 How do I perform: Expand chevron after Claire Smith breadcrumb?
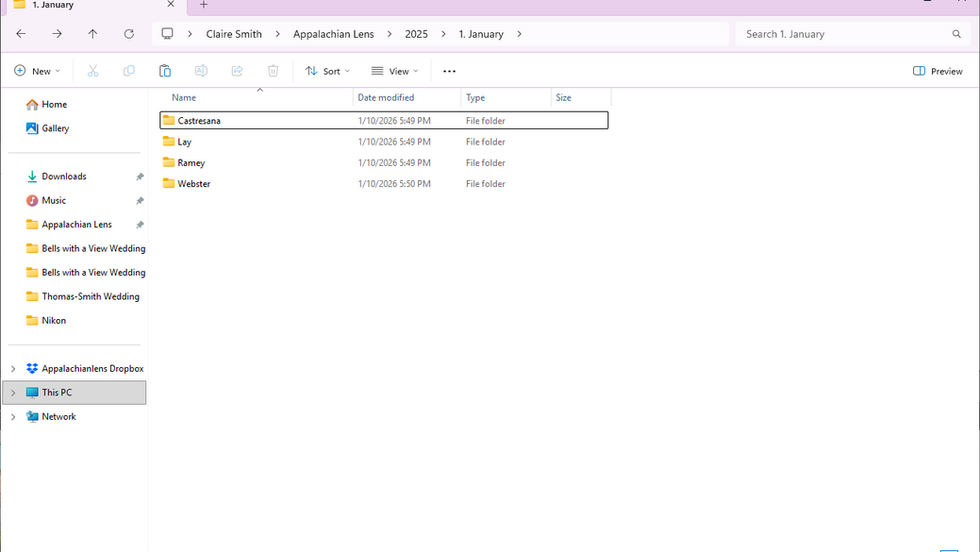[x=278, y=34]
